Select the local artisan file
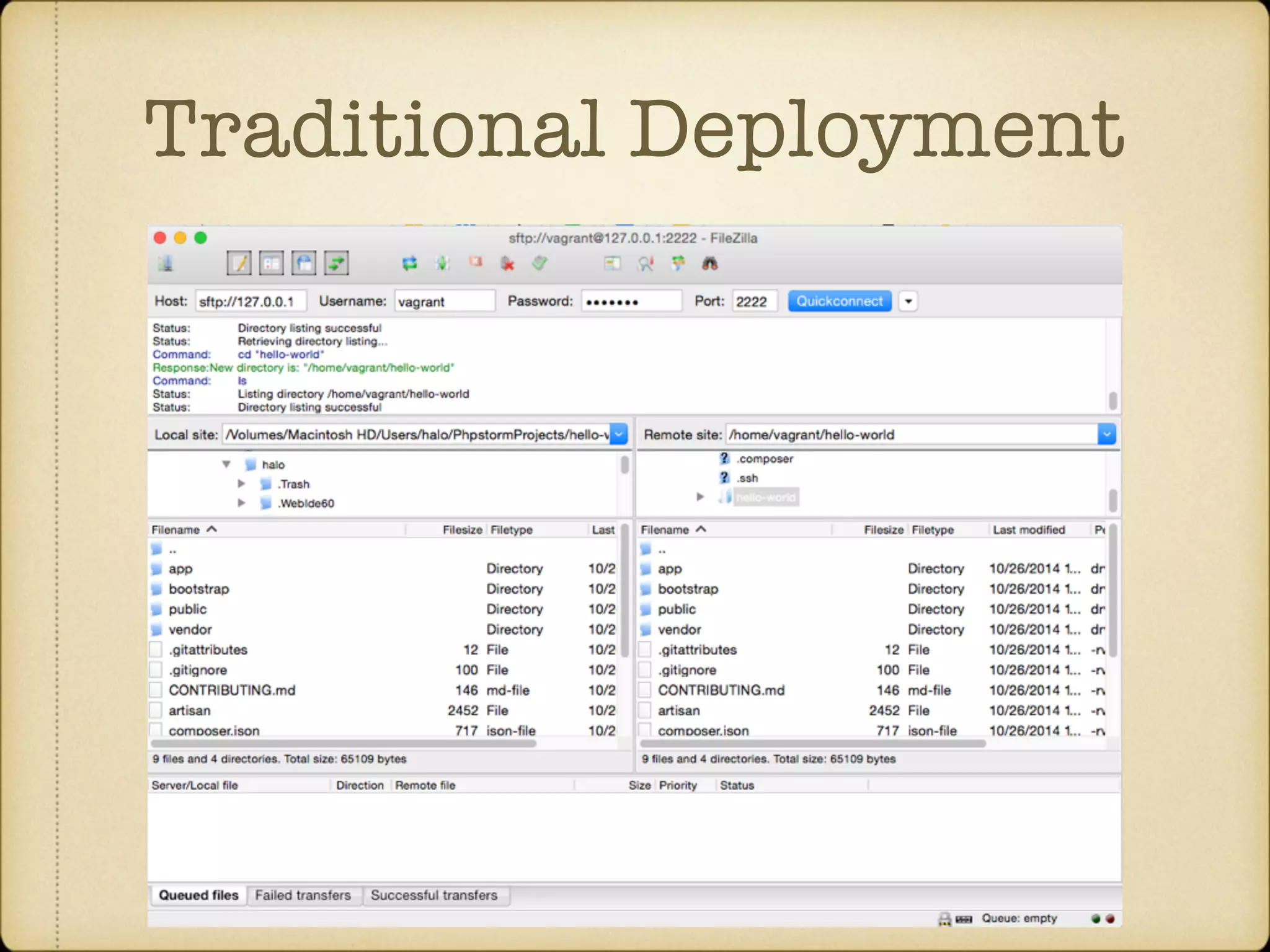 (x=383, y=710)
